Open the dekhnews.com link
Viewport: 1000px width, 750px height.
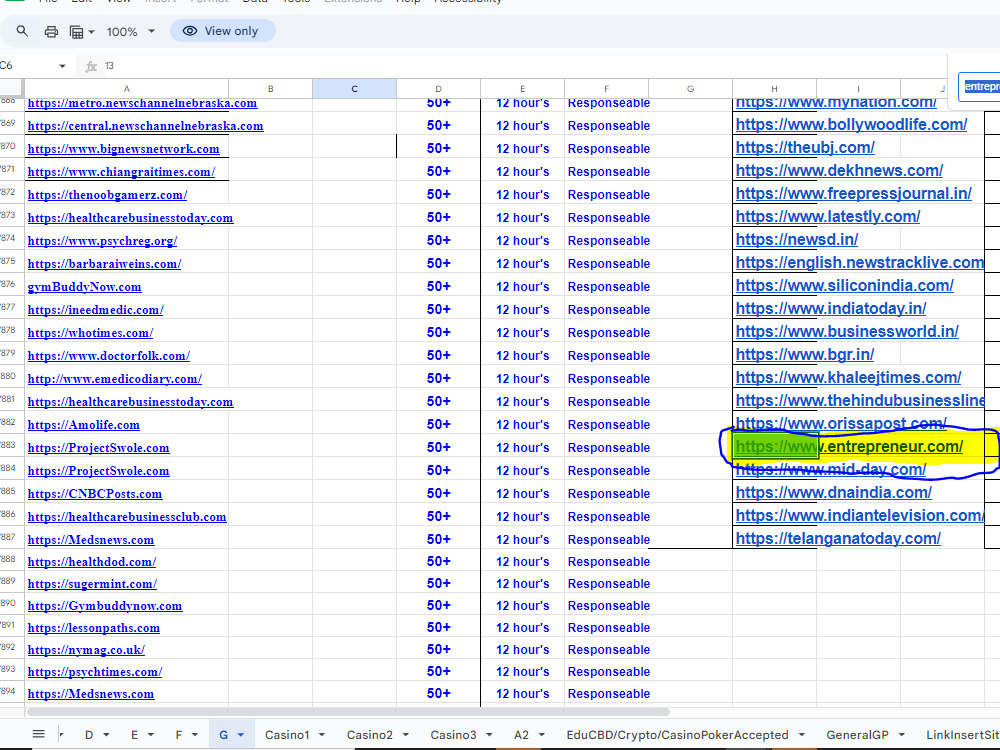point(839,170)
